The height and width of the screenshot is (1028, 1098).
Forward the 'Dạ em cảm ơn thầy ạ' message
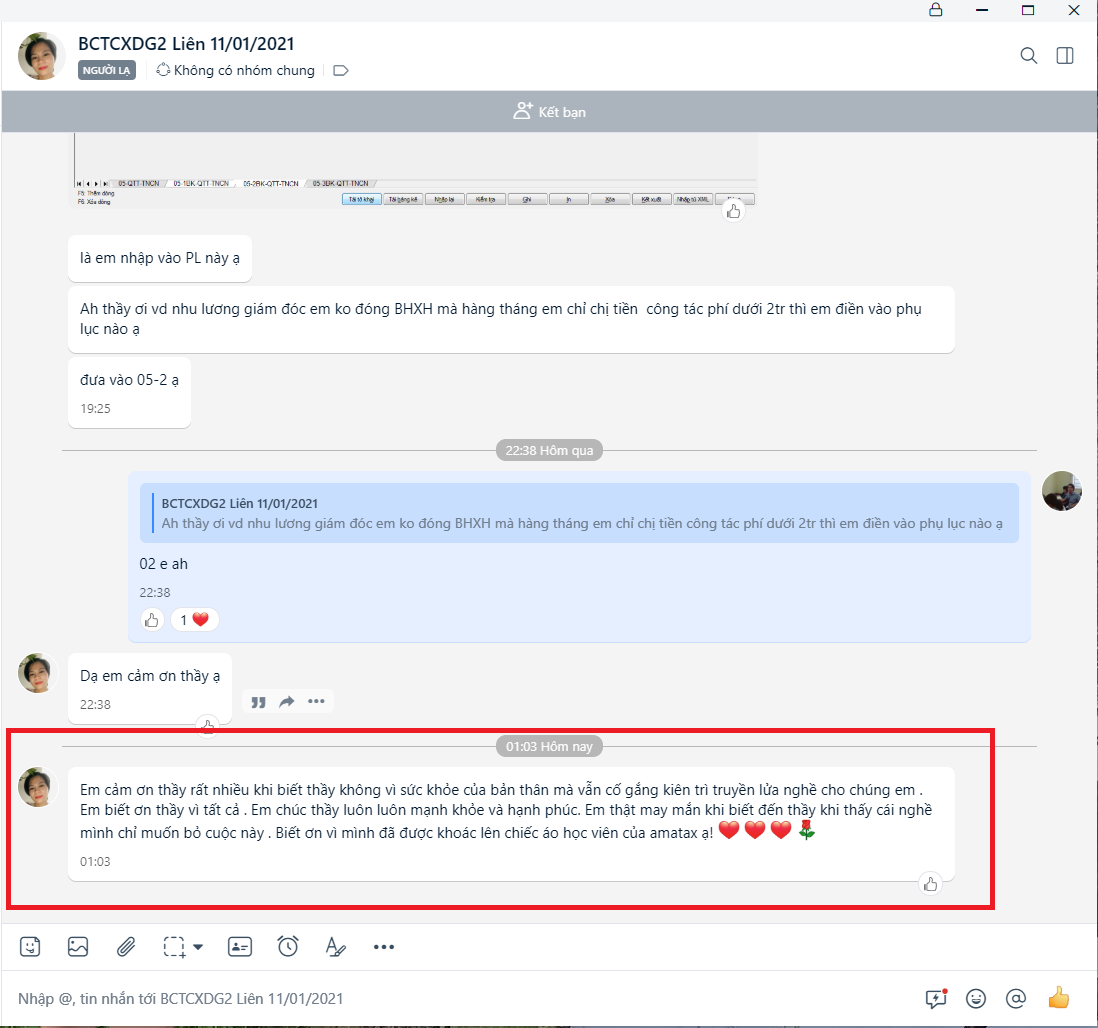287,702
